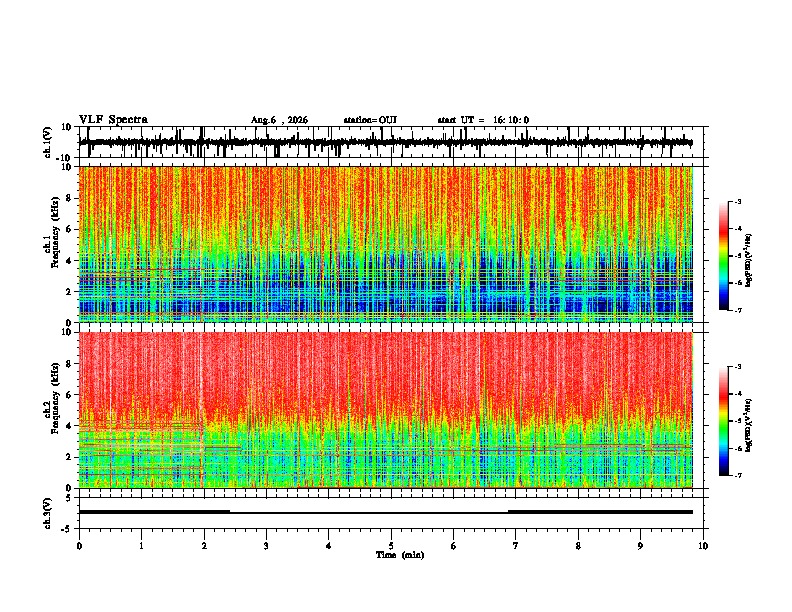792x612 pixels.
Task: Click the ch.2 color bar log(PSD) unit label
Action: (749, 425)
